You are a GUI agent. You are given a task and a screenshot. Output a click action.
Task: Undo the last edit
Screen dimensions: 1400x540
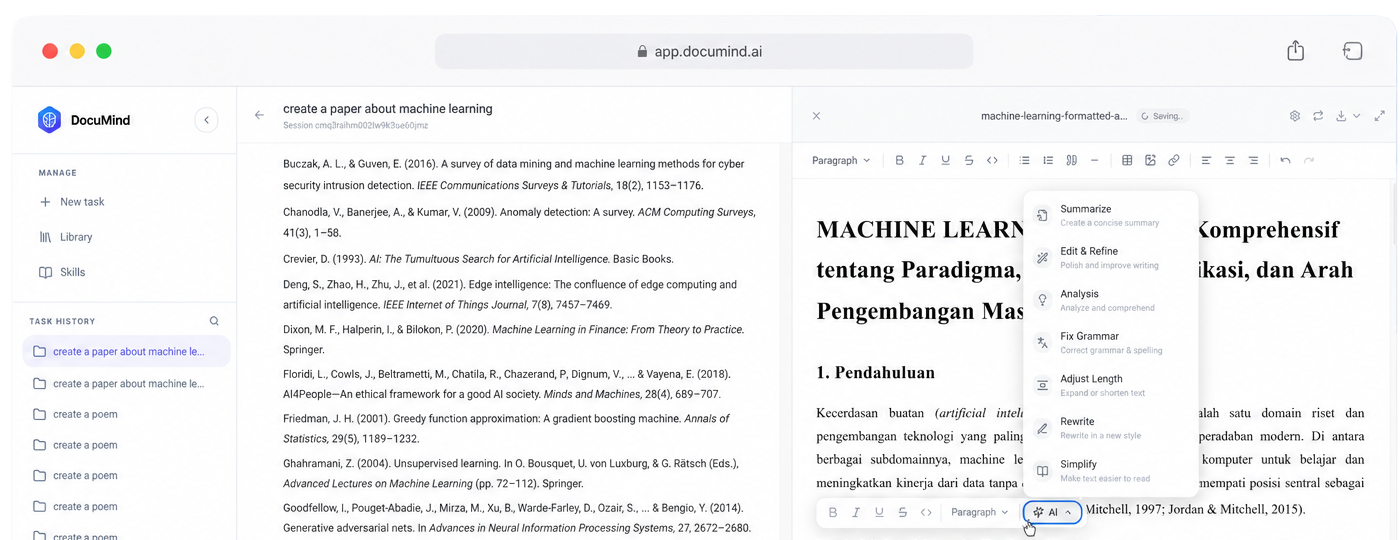1285,160
